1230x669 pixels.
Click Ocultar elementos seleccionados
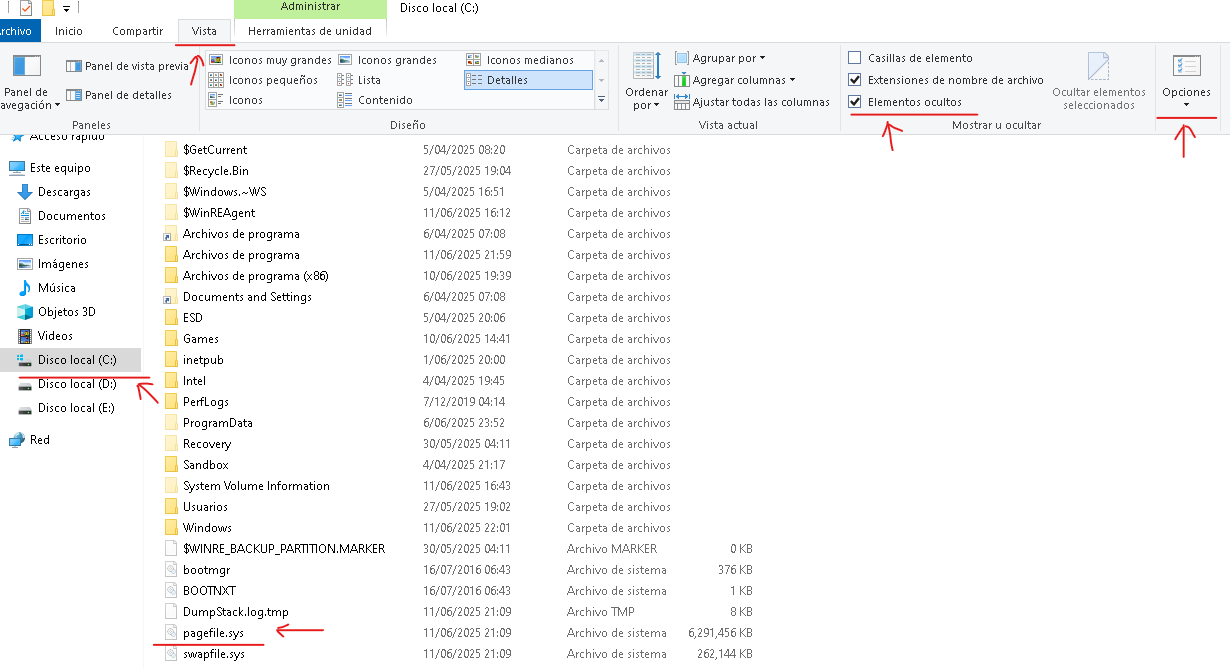(1099, 81)
